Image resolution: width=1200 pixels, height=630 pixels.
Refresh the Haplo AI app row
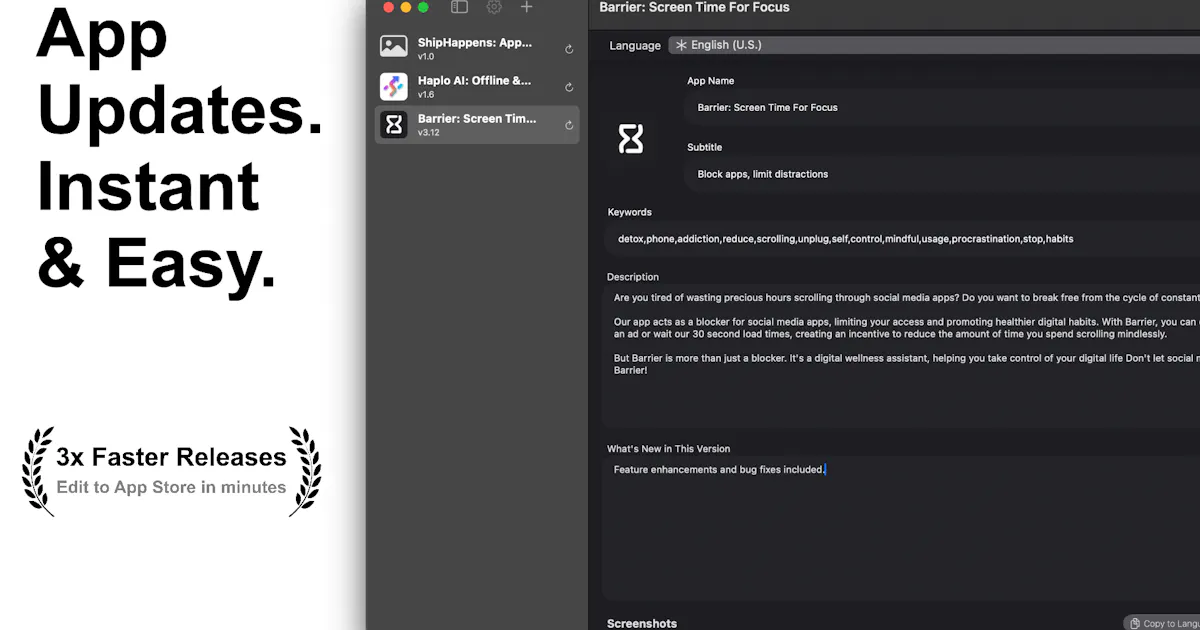point(569,87)
